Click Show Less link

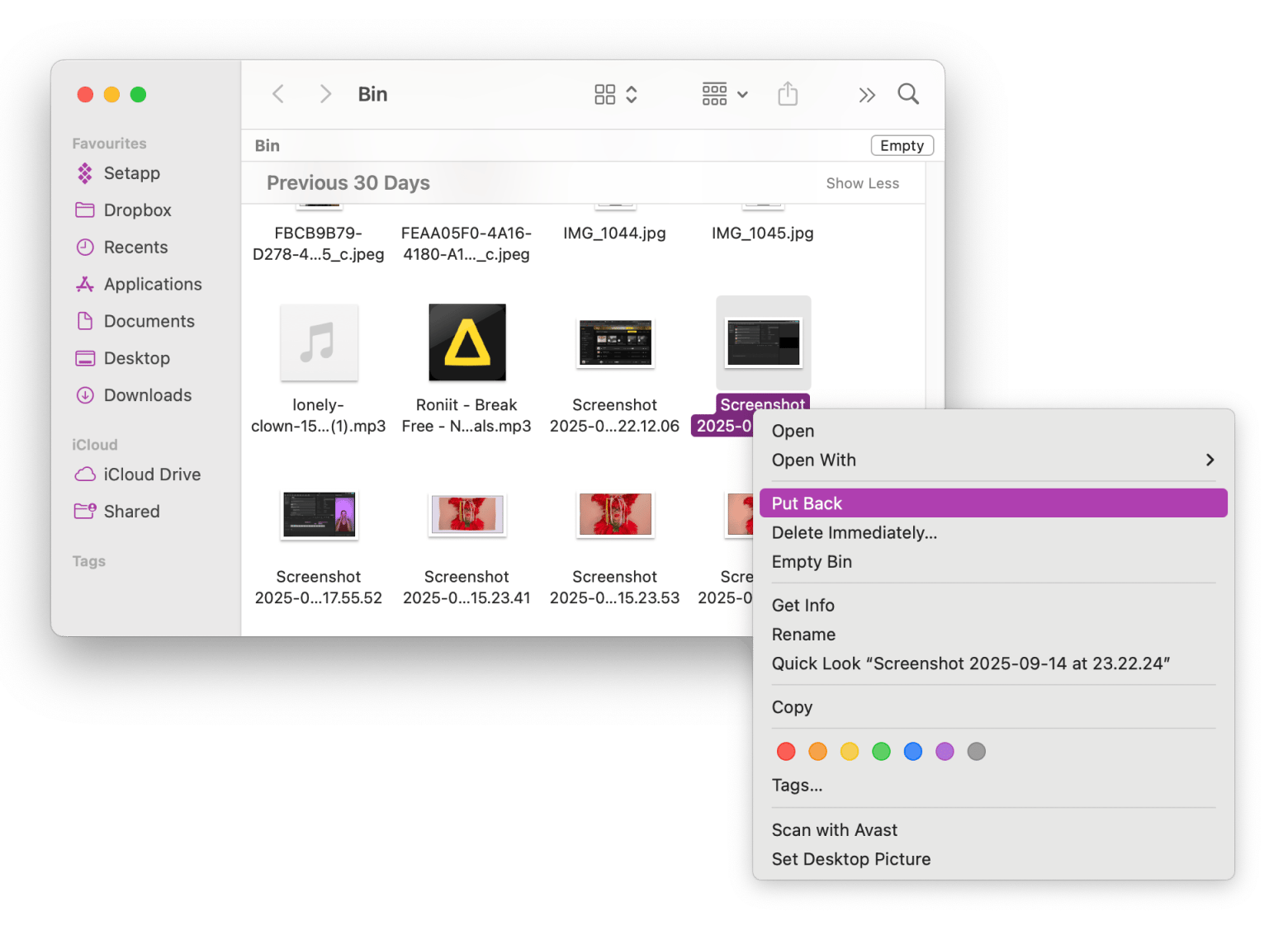862,183
